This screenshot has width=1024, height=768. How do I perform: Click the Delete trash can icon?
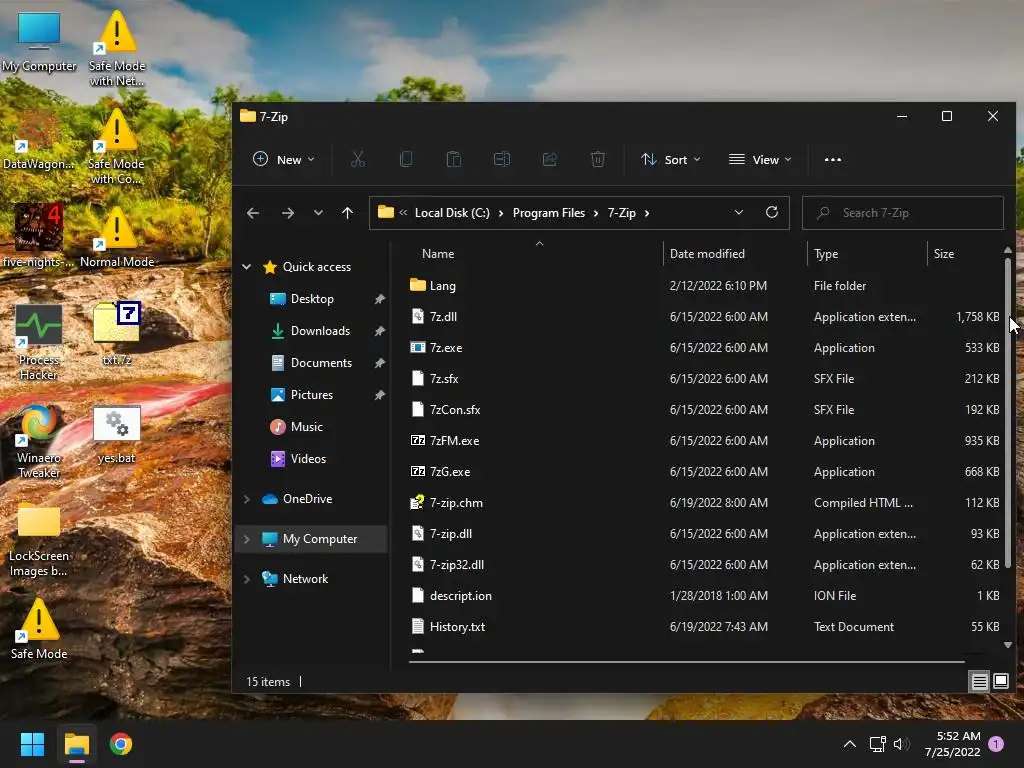click(598, 159)
